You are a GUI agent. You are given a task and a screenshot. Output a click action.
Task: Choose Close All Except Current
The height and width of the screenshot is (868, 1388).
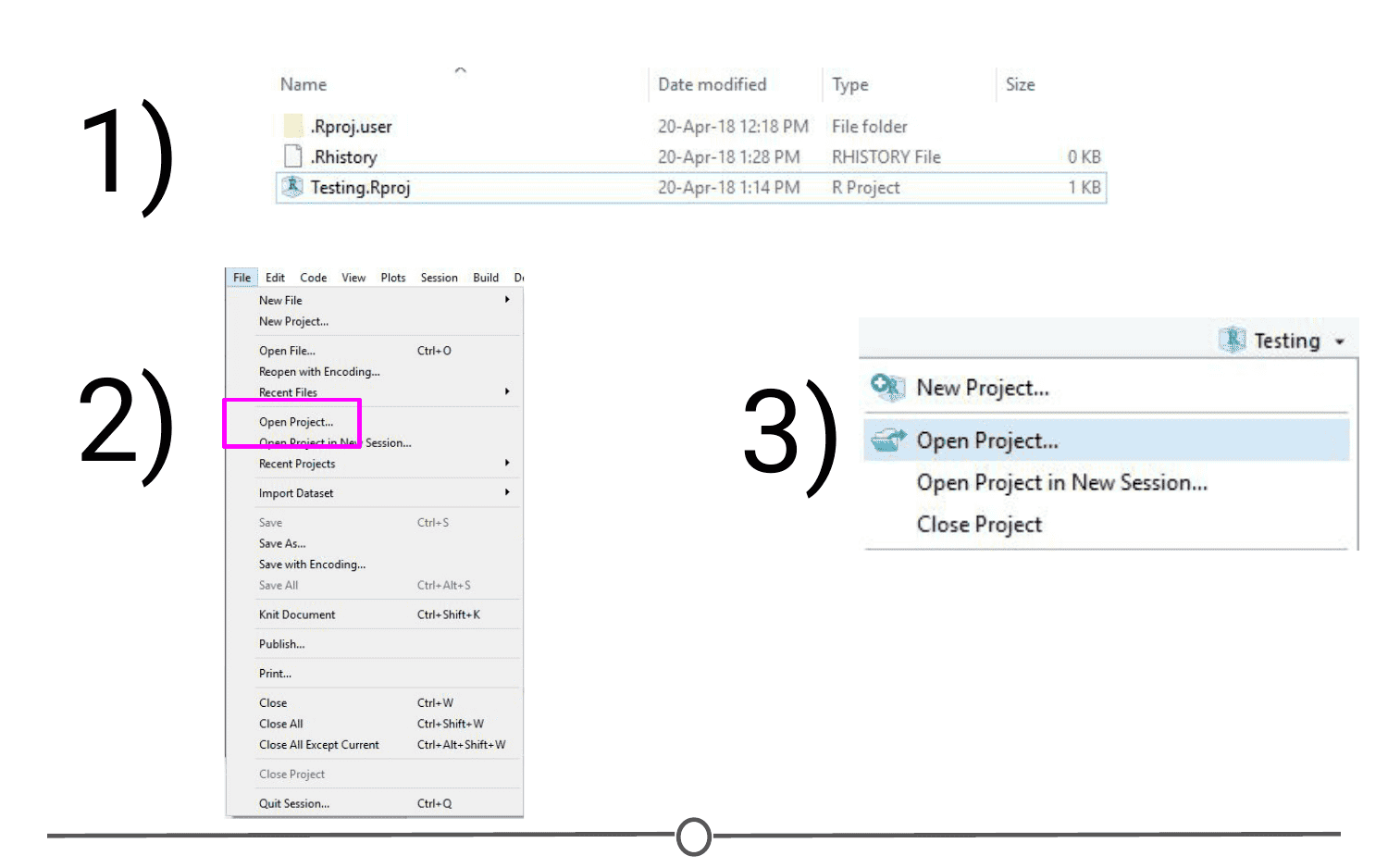(319, 745)
